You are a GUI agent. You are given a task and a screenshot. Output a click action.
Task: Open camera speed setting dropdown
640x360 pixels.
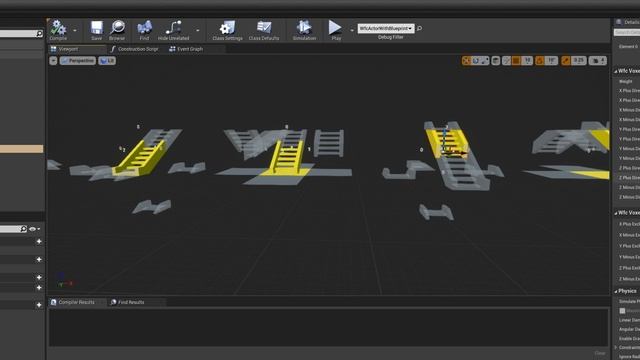[x=598, y=61]
